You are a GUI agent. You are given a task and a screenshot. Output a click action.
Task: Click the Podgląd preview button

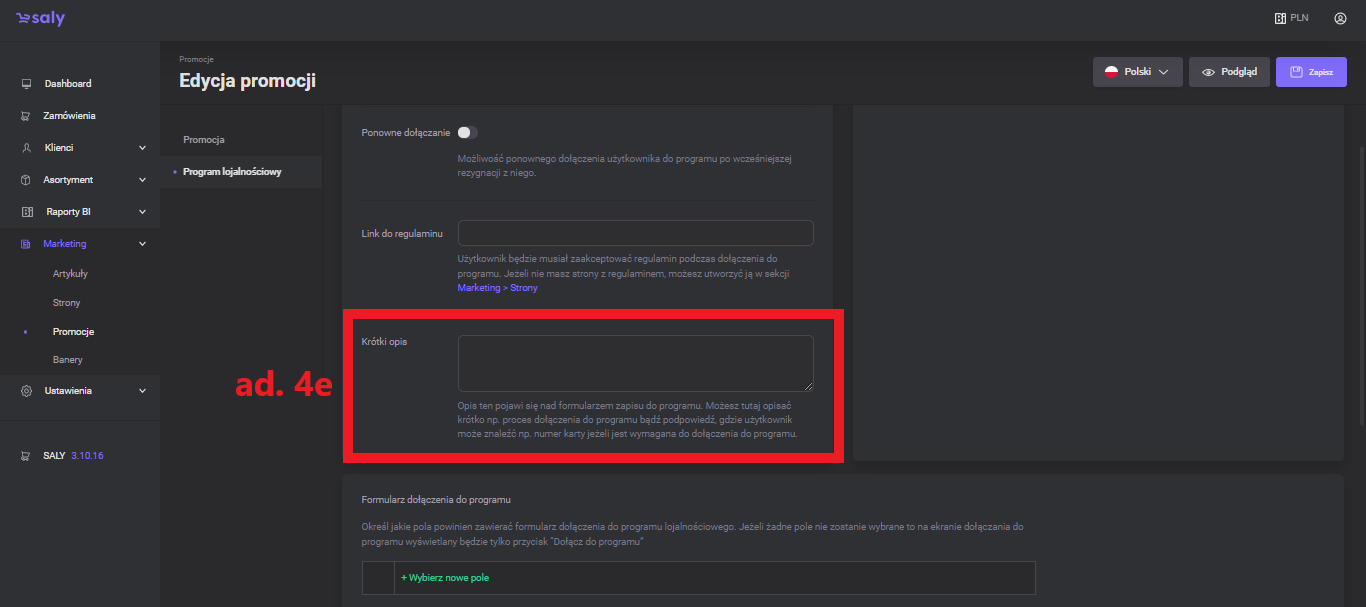[1229, 72]
